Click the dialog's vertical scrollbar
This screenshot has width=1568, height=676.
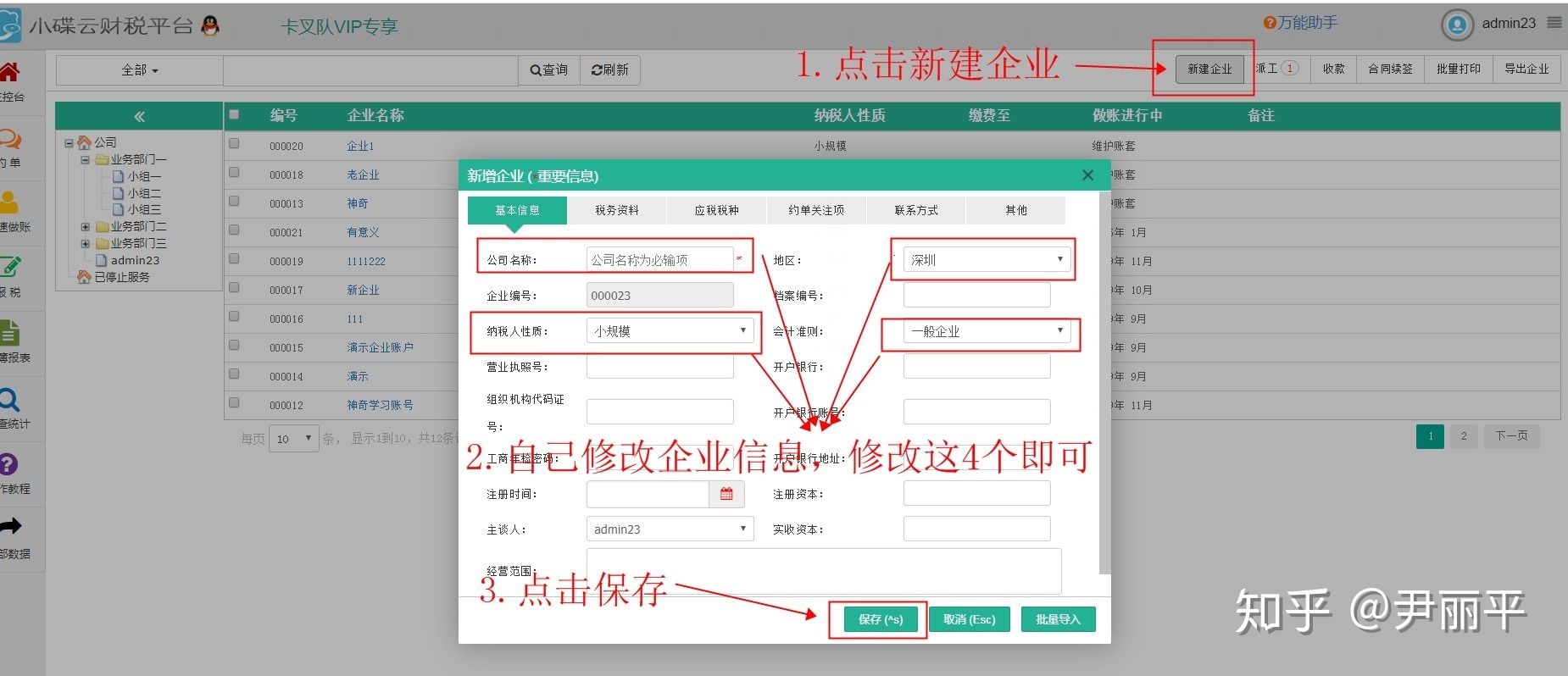1104,381
